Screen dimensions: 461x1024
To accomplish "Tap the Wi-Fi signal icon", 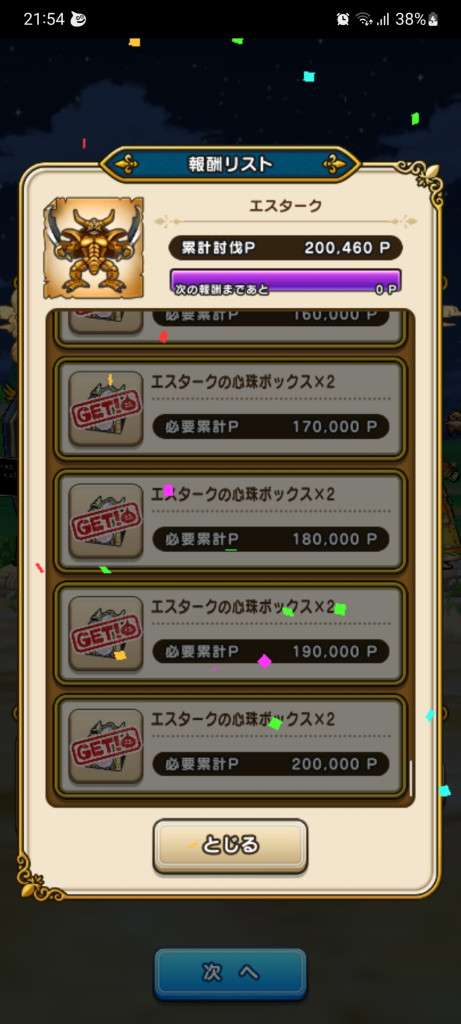I will [364, 20].
